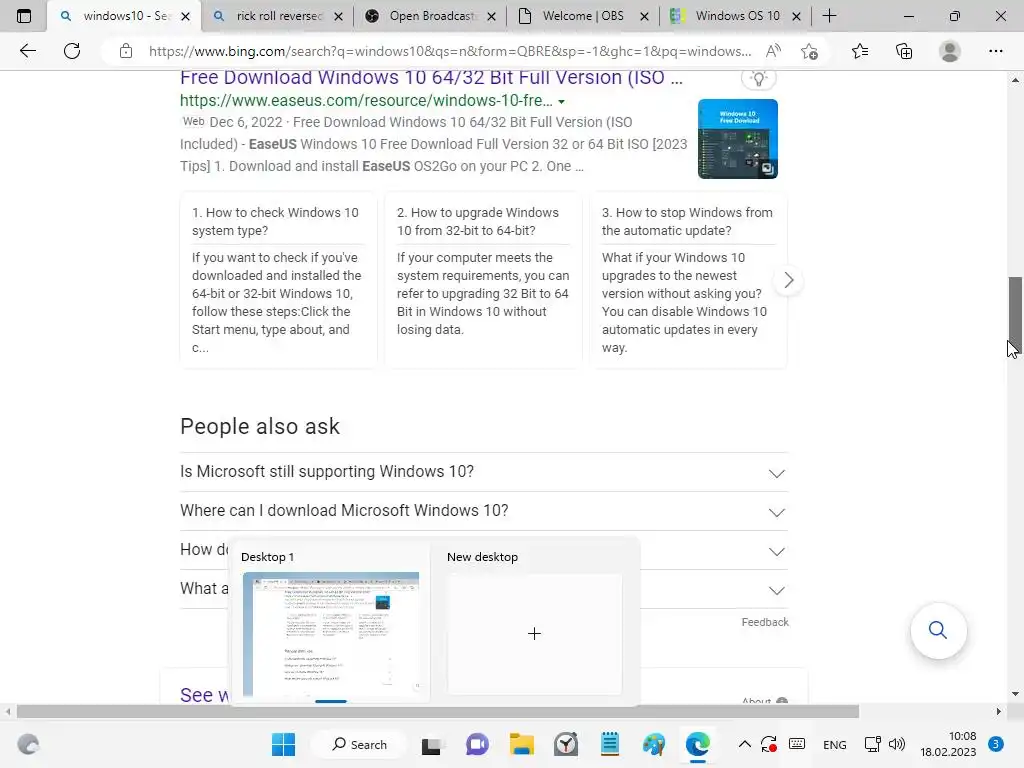Open 'How to upgrade Windows 10 from 32-bit' card
Viewport: 1024px width, 768px height.
point(483,281)
